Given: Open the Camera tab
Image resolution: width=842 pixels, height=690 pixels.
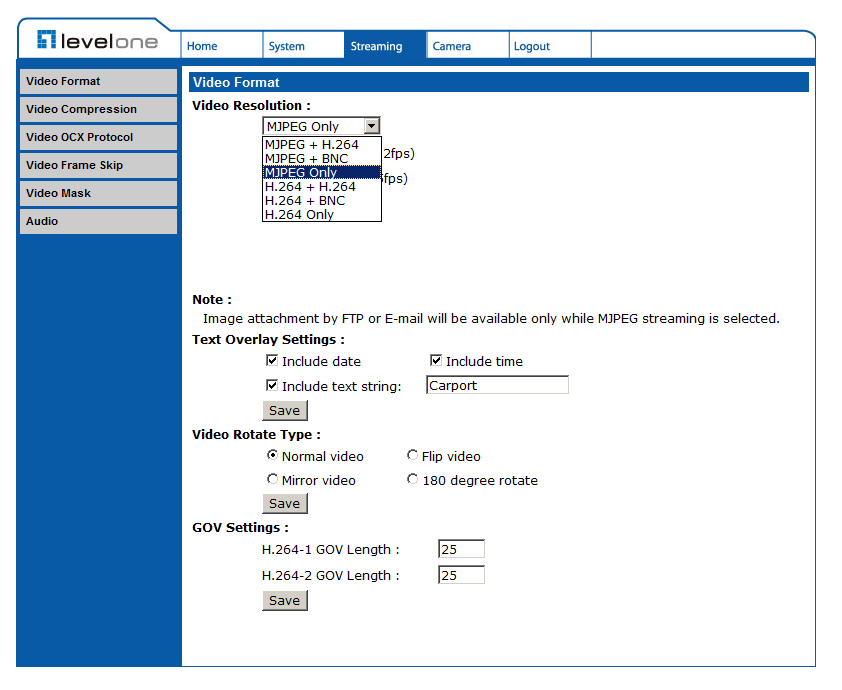Looking at the screenshot, I should coord(468,46).
